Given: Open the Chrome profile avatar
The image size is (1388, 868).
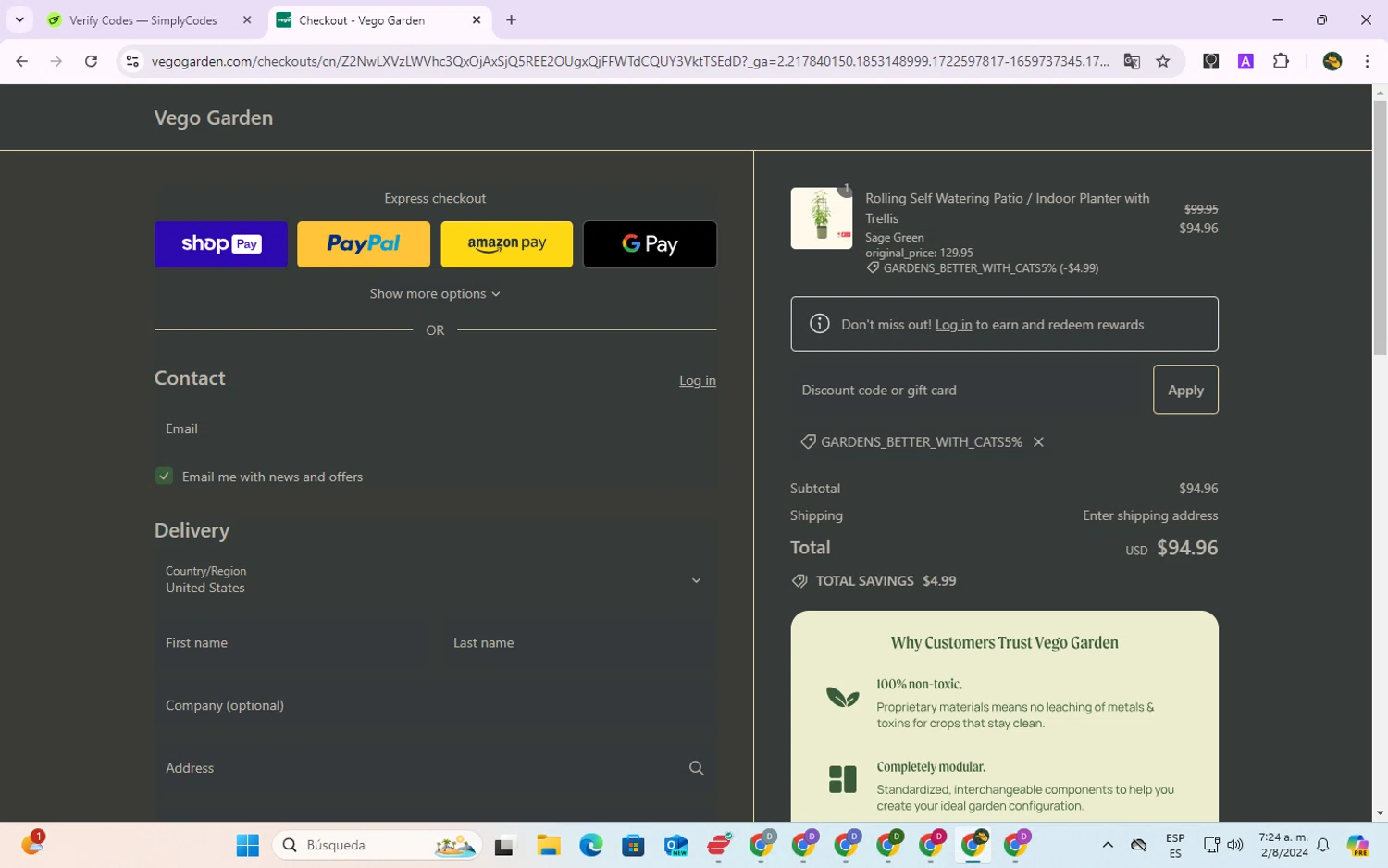Looking at the screenshot, I should (x=1332, y=61).
